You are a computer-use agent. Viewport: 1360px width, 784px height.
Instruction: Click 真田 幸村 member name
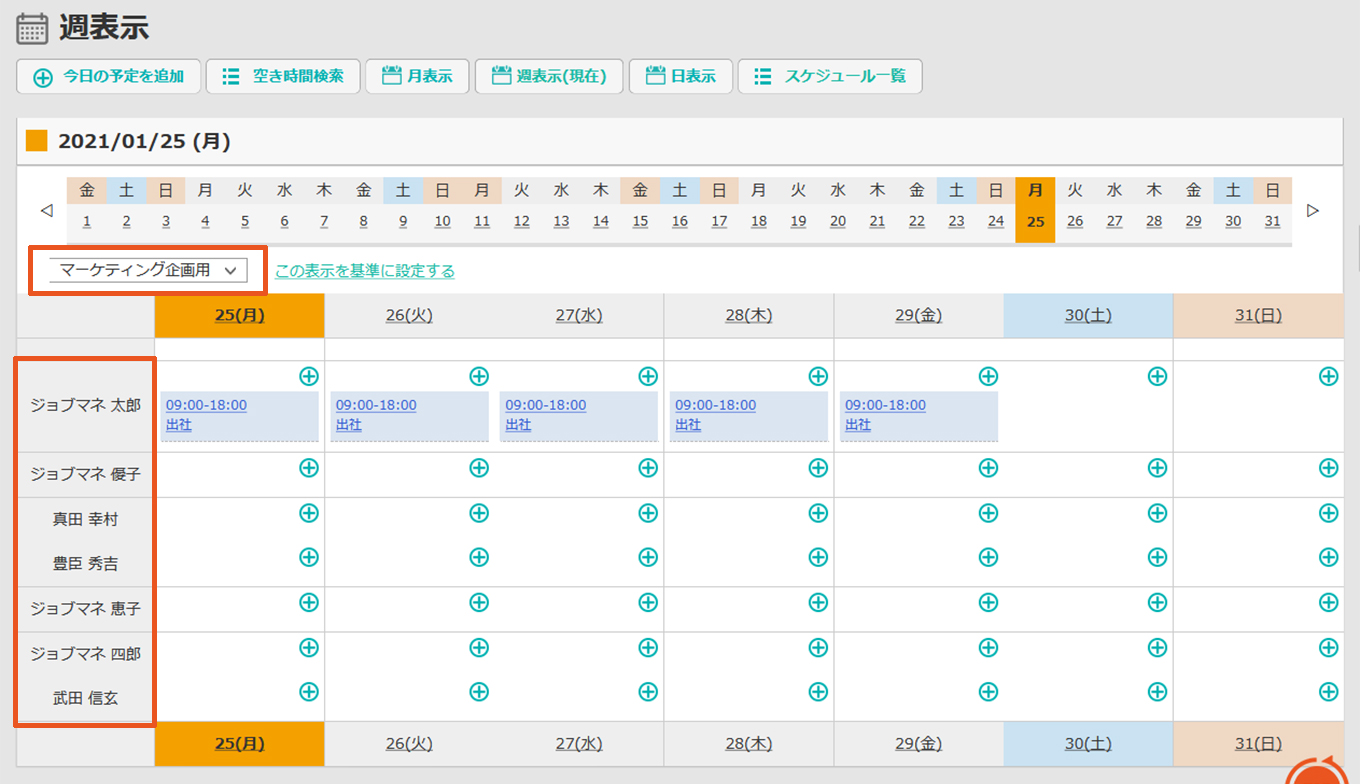(x=86, y=519)
